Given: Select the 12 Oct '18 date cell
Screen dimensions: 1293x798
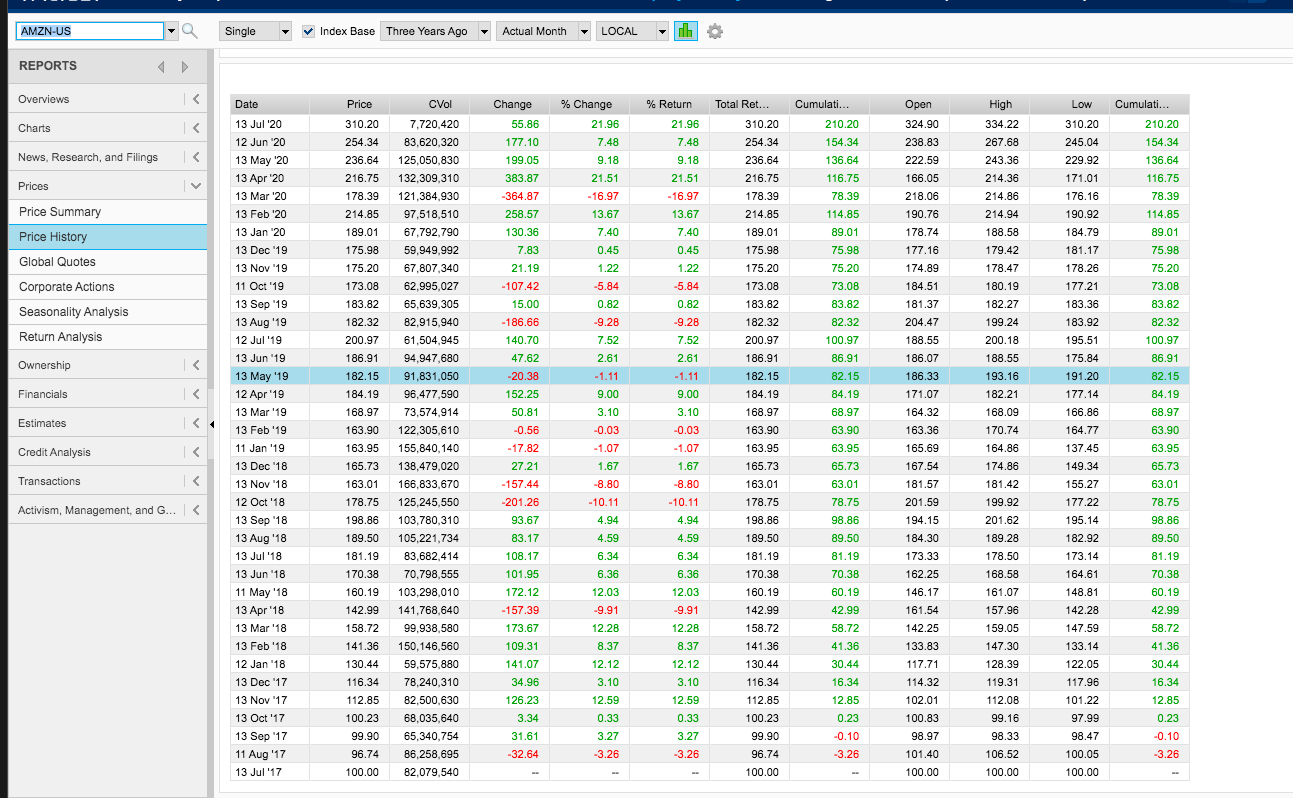Looking at the screenshot, I should tap(270, 502).
